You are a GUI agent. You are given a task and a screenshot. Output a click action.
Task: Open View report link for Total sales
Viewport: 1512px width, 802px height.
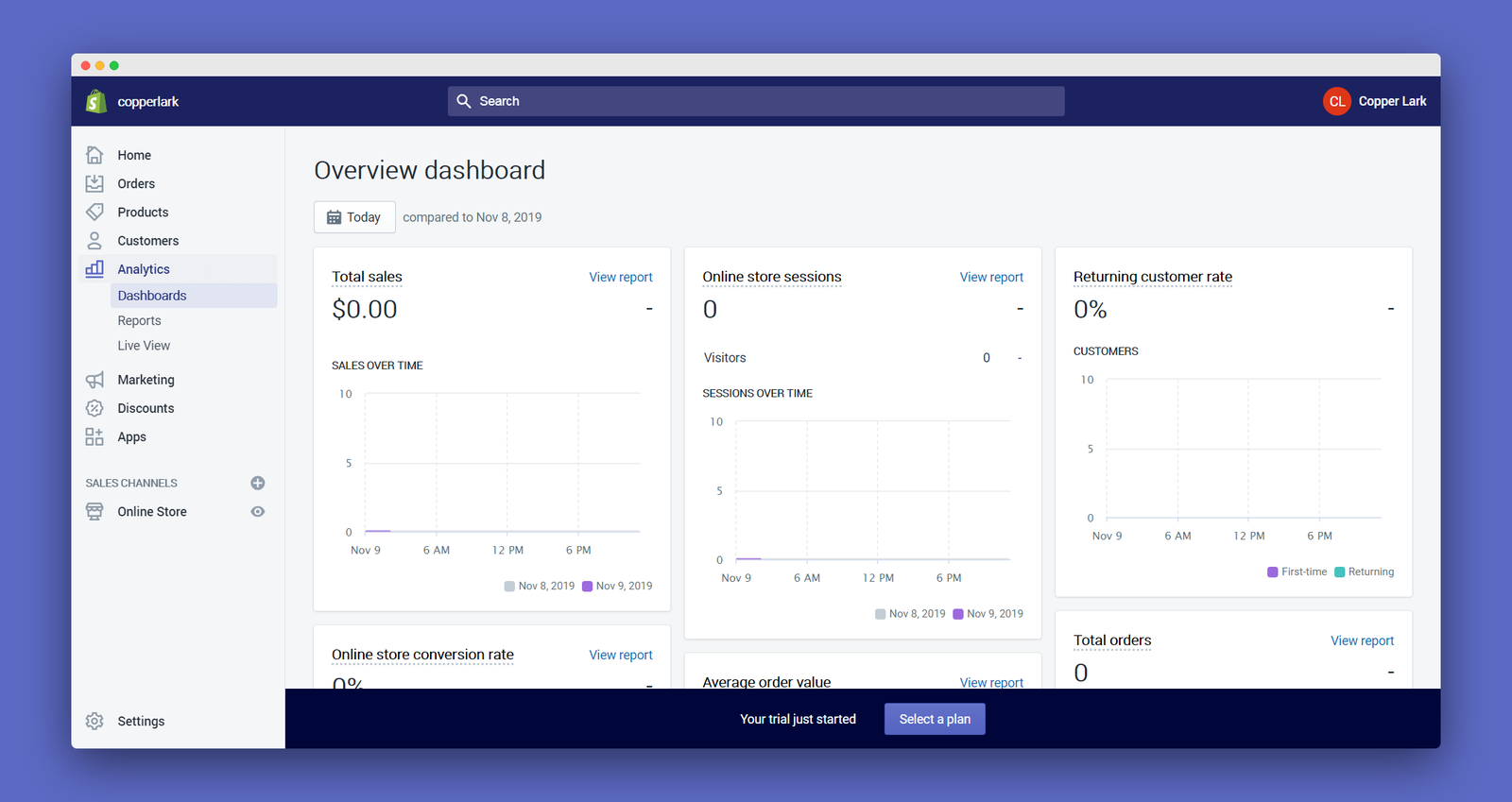pos(621,277)
